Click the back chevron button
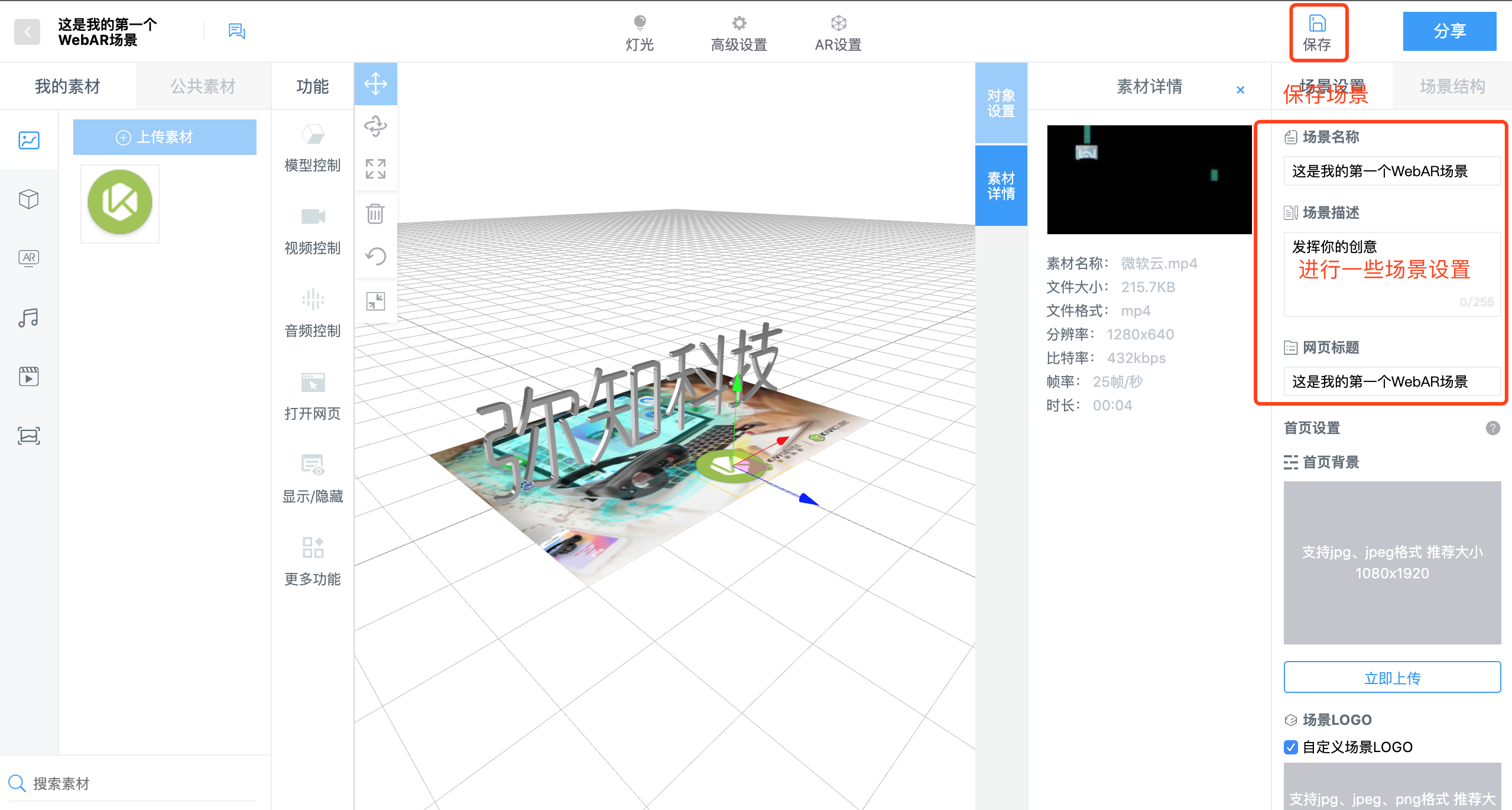This screenshot has height=810, width=1512. (x=27, y=32)
